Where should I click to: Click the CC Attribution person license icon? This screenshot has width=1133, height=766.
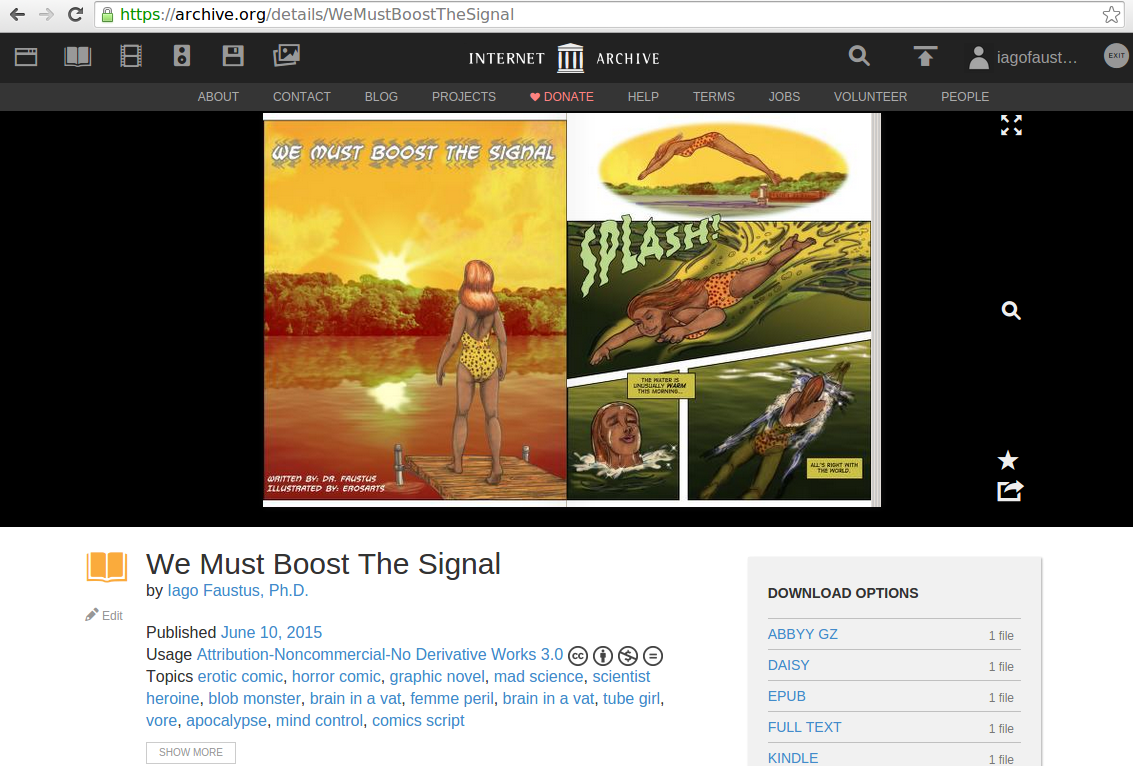(603, 655)
